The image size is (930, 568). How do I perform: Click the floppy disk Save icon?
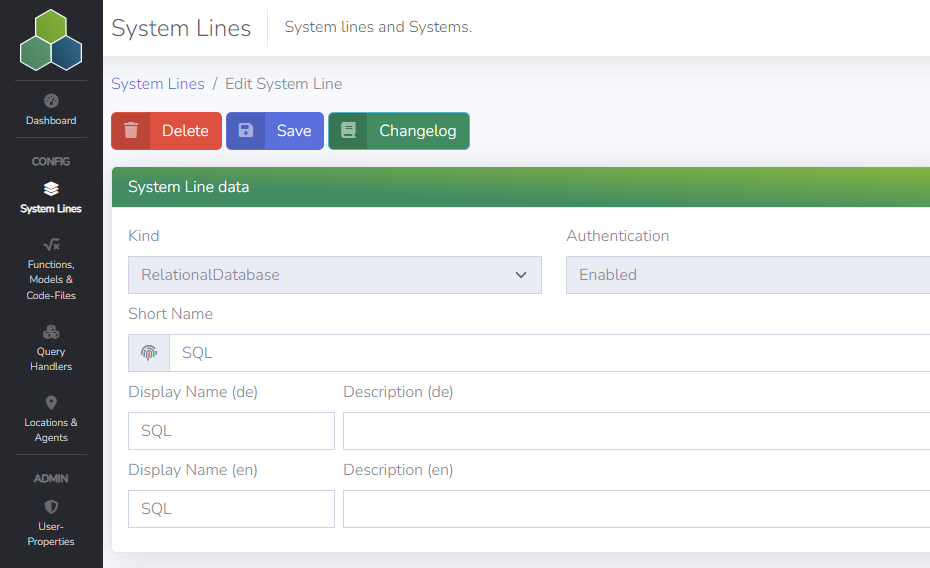(x=246, y=130)
